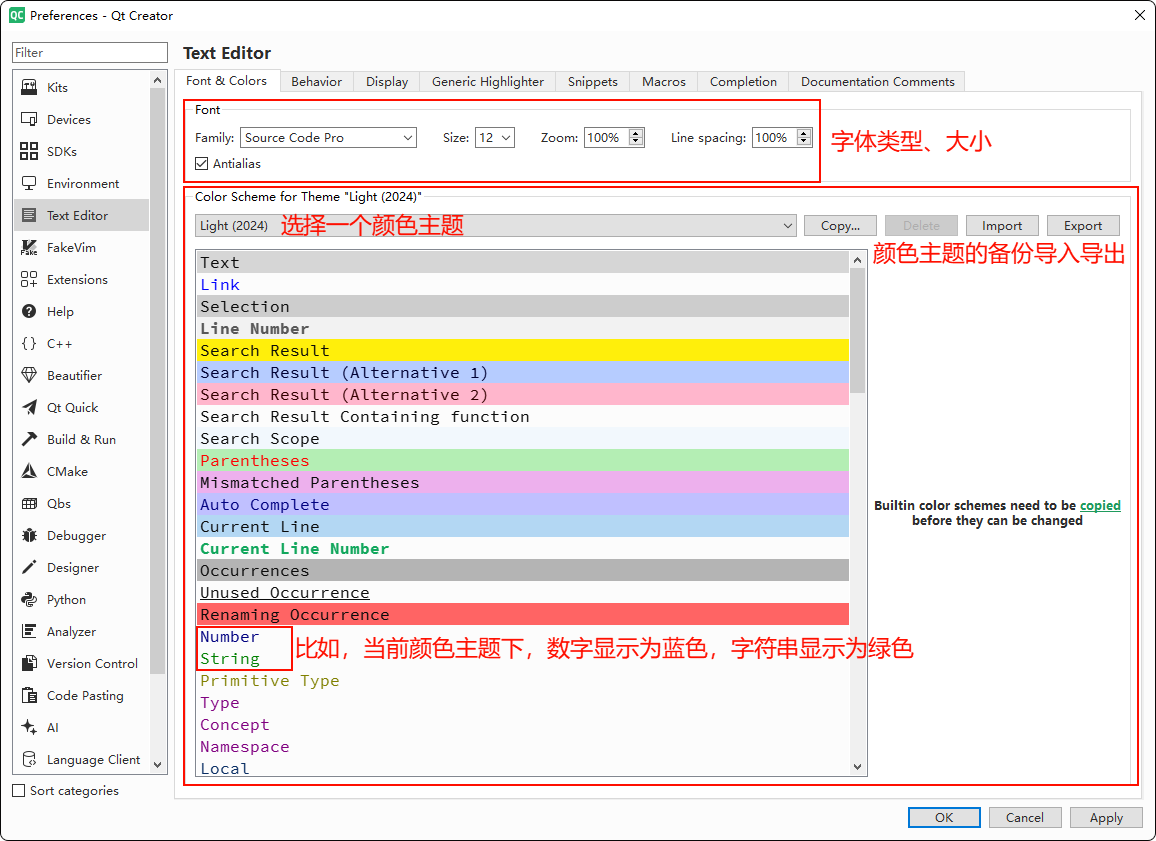Open the Generic Highlighter tab
This screenshot has width=1156, height=841.
pos(487,82)
